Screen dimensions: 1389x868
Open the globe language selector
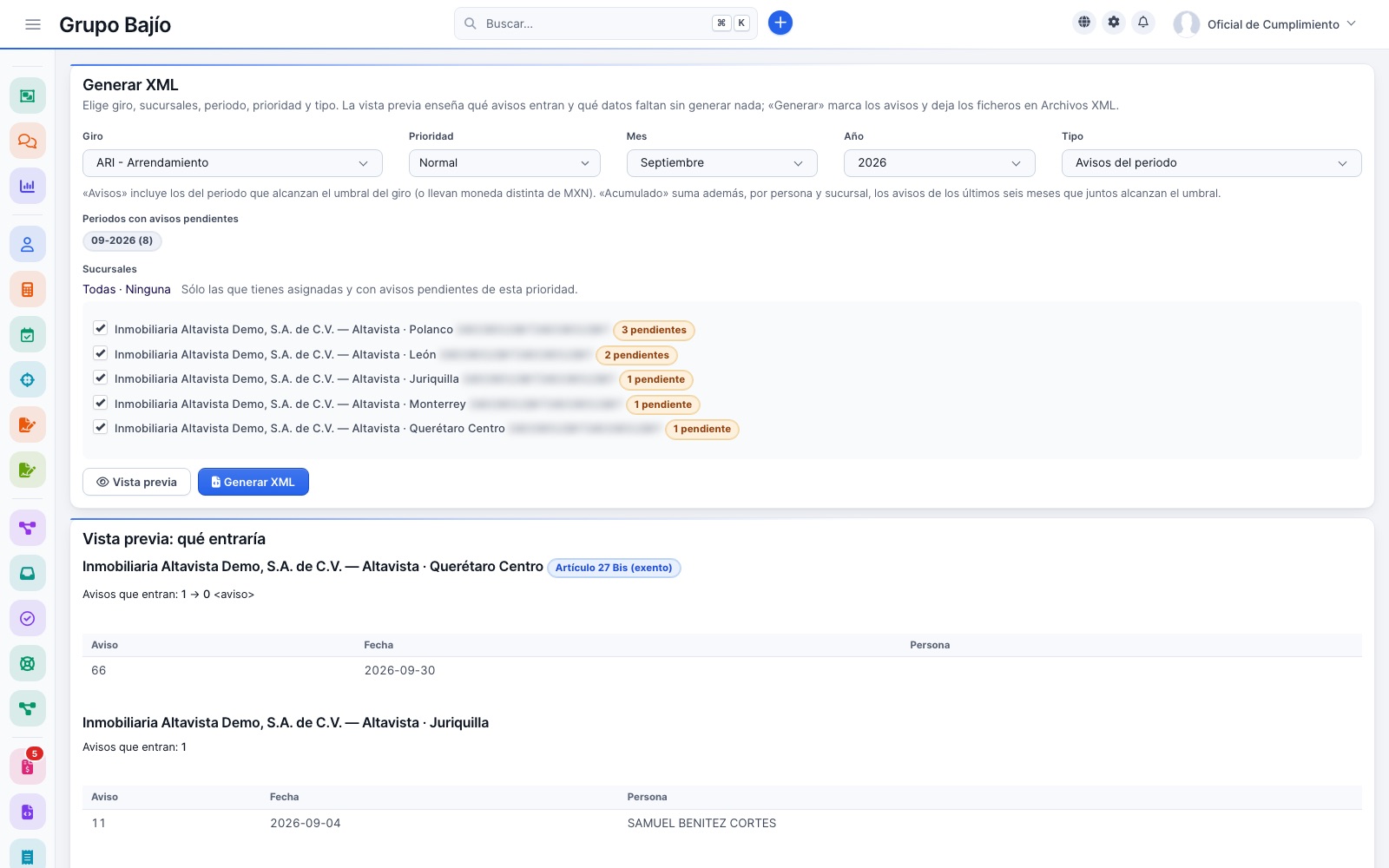tap(1084, 23)
